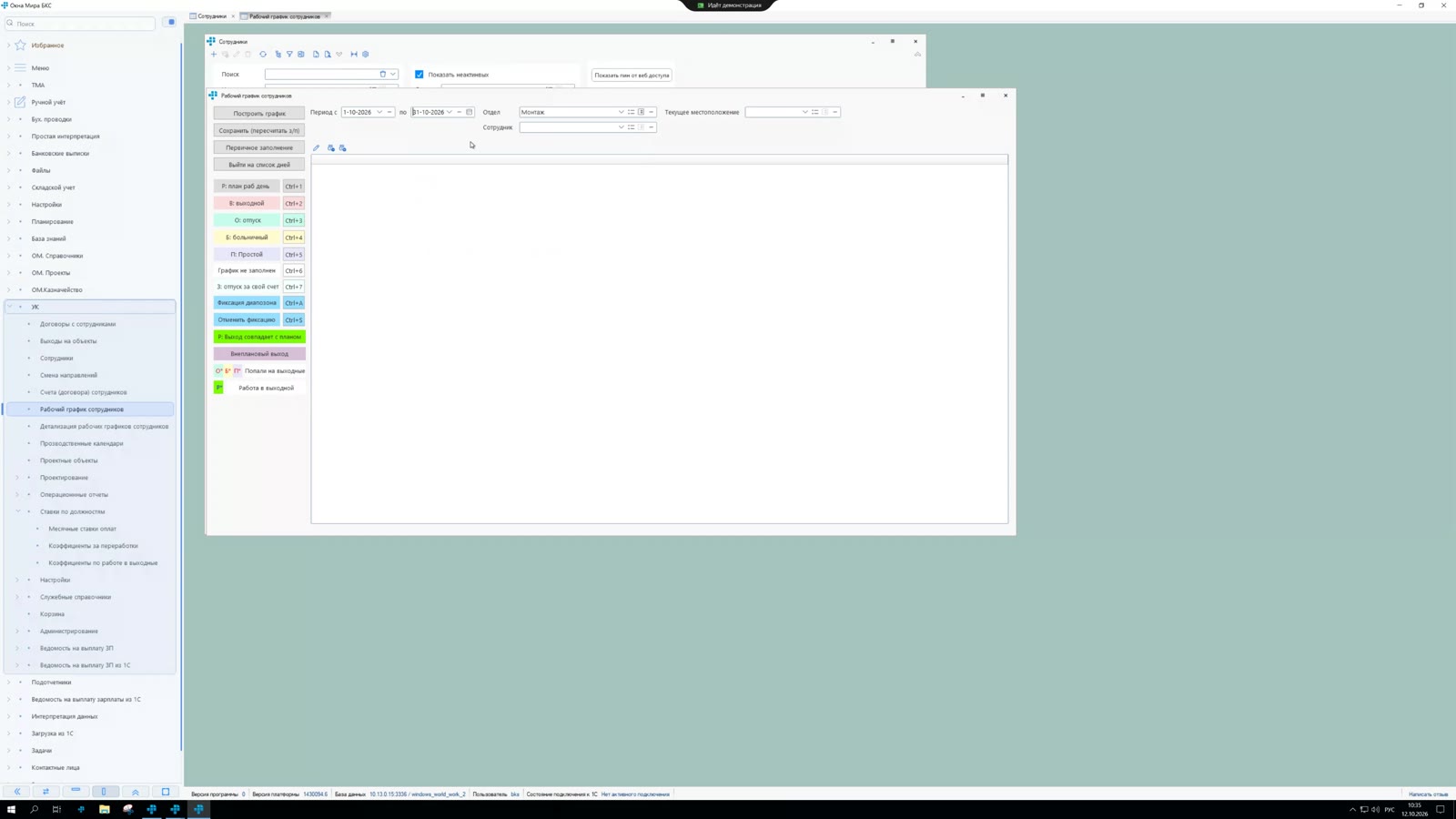Click the Построить график button

coord(259,113)
